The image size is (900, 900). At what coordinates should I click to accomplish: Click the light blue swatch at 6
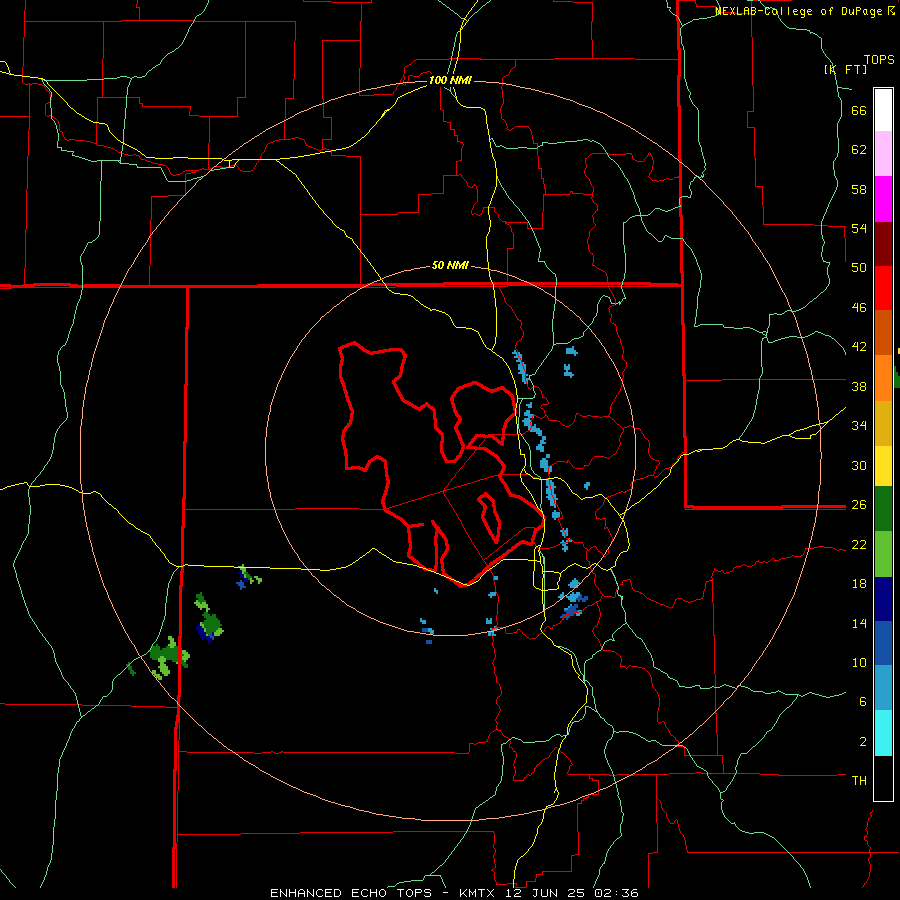pos(883,688)
